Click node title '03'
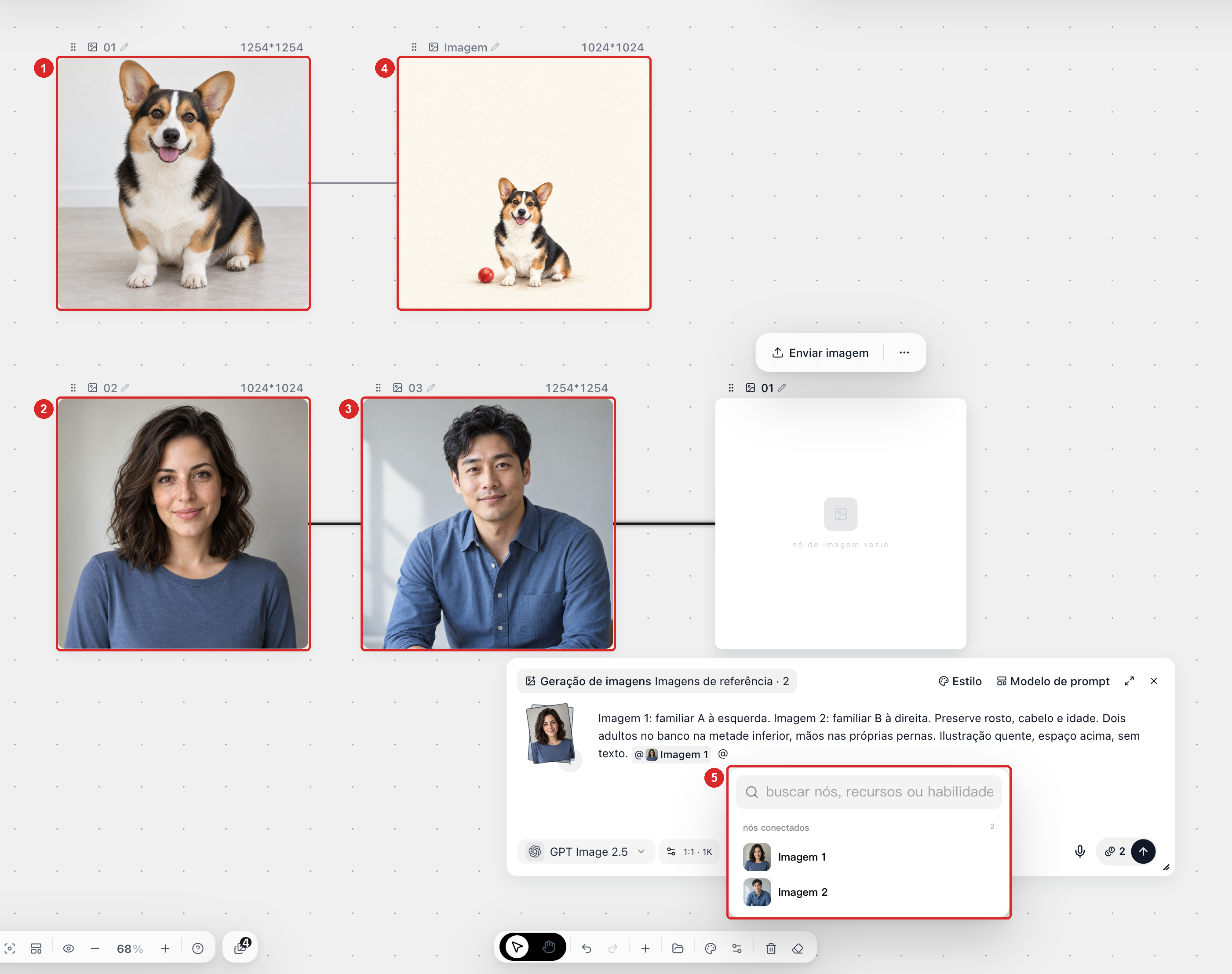1232x974 pixels. click(415, 388)
